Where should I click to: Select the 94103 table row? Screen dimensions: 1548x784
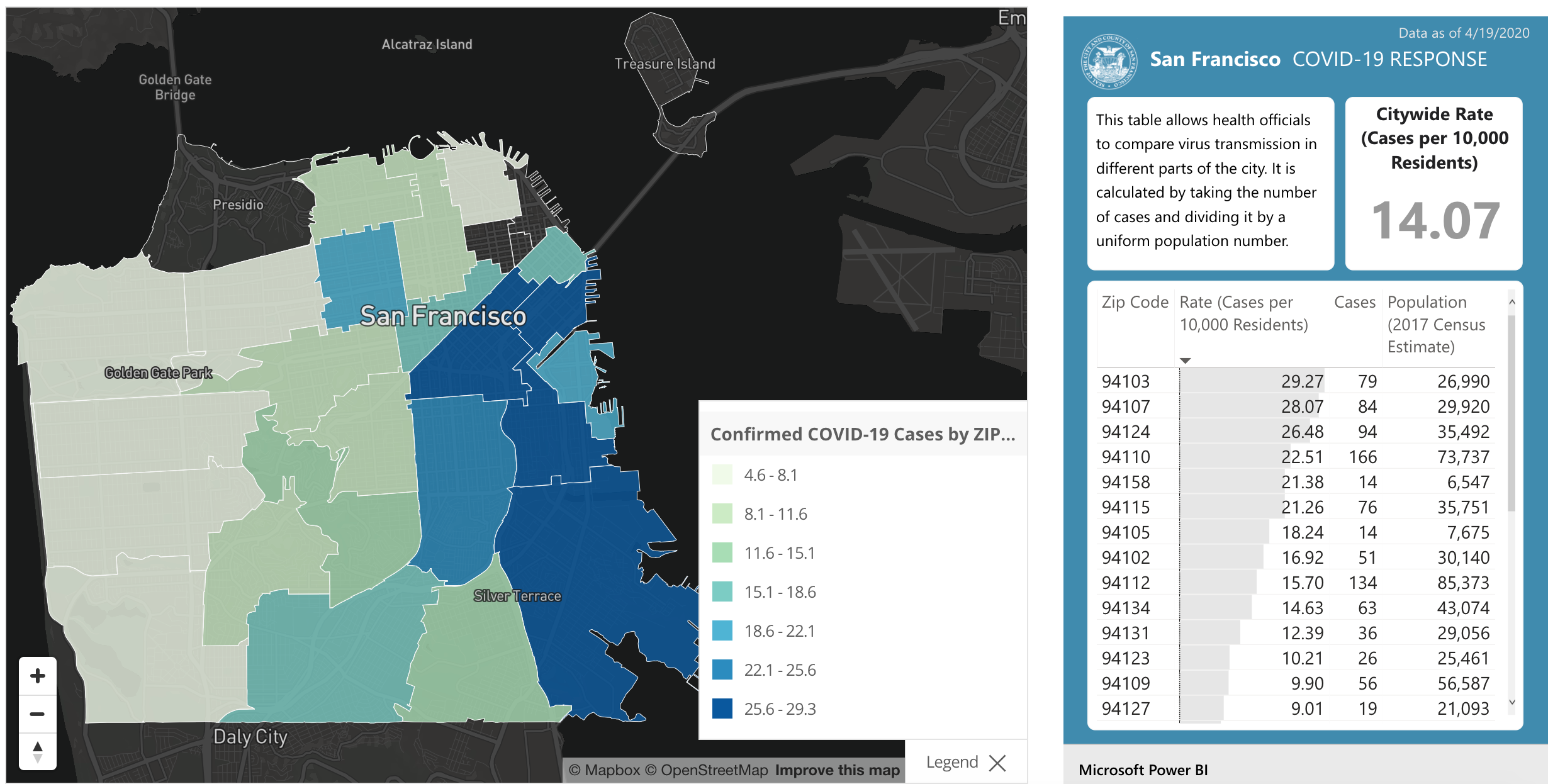(x=1126, y=381)
